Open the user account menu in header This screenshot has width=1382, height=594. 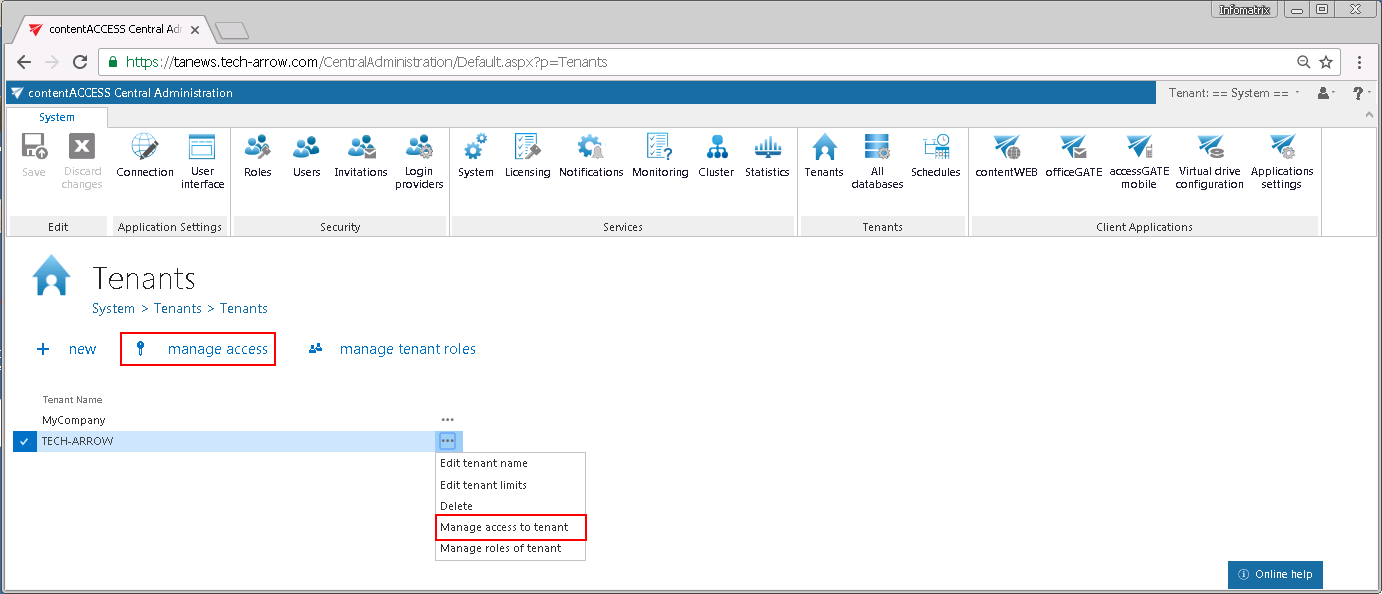click(1327, 93)
